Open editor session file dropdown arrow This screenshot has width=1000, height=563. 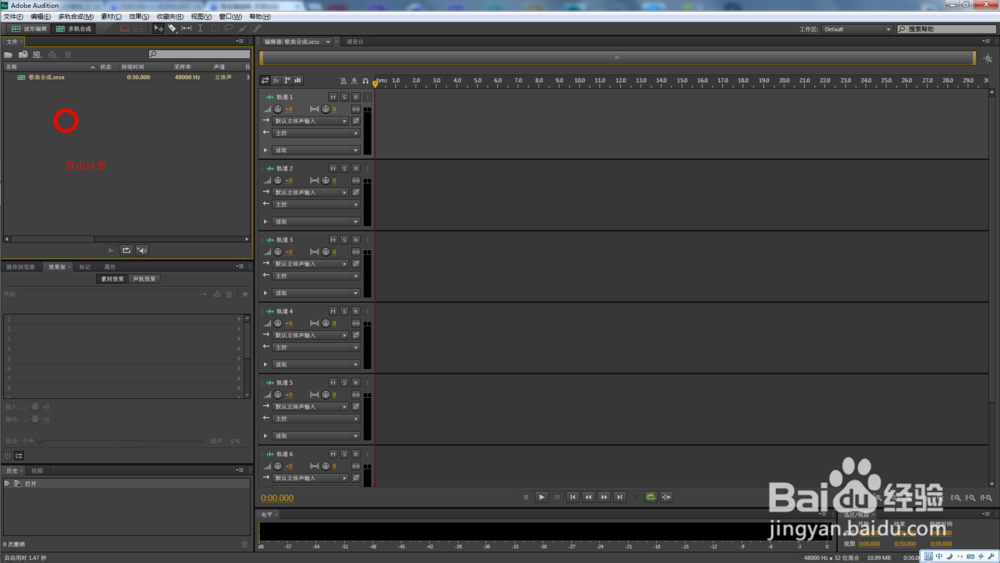pyautogui.click(x=328, y=42)
